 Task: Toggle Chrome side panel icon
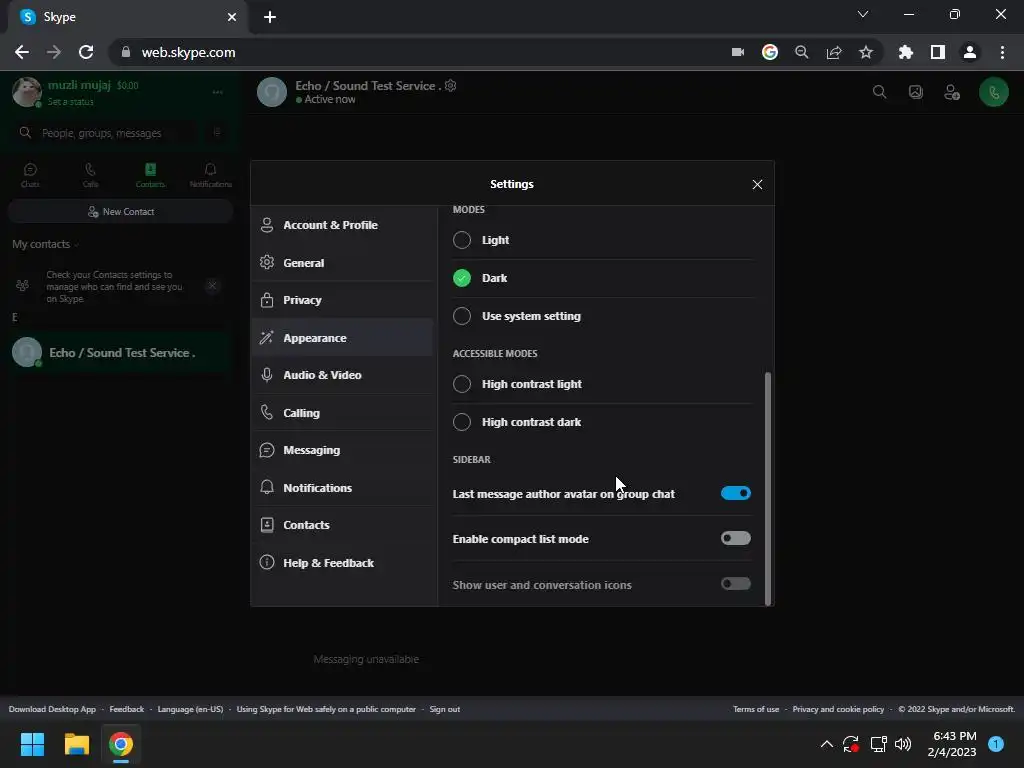coord(938,52)
